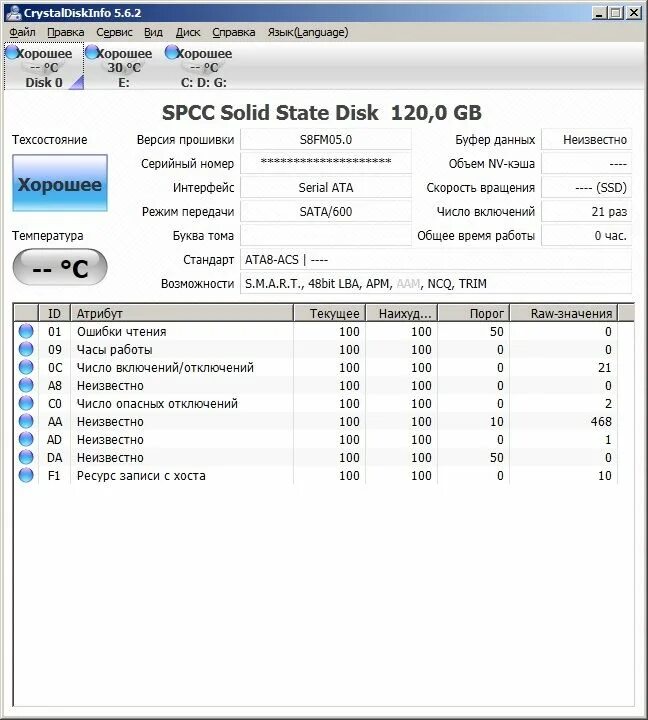The width and height of the screenshot is (648, 720).
Task: Maximize the CrystalDiskInfo window
Action: pos(615,12)
